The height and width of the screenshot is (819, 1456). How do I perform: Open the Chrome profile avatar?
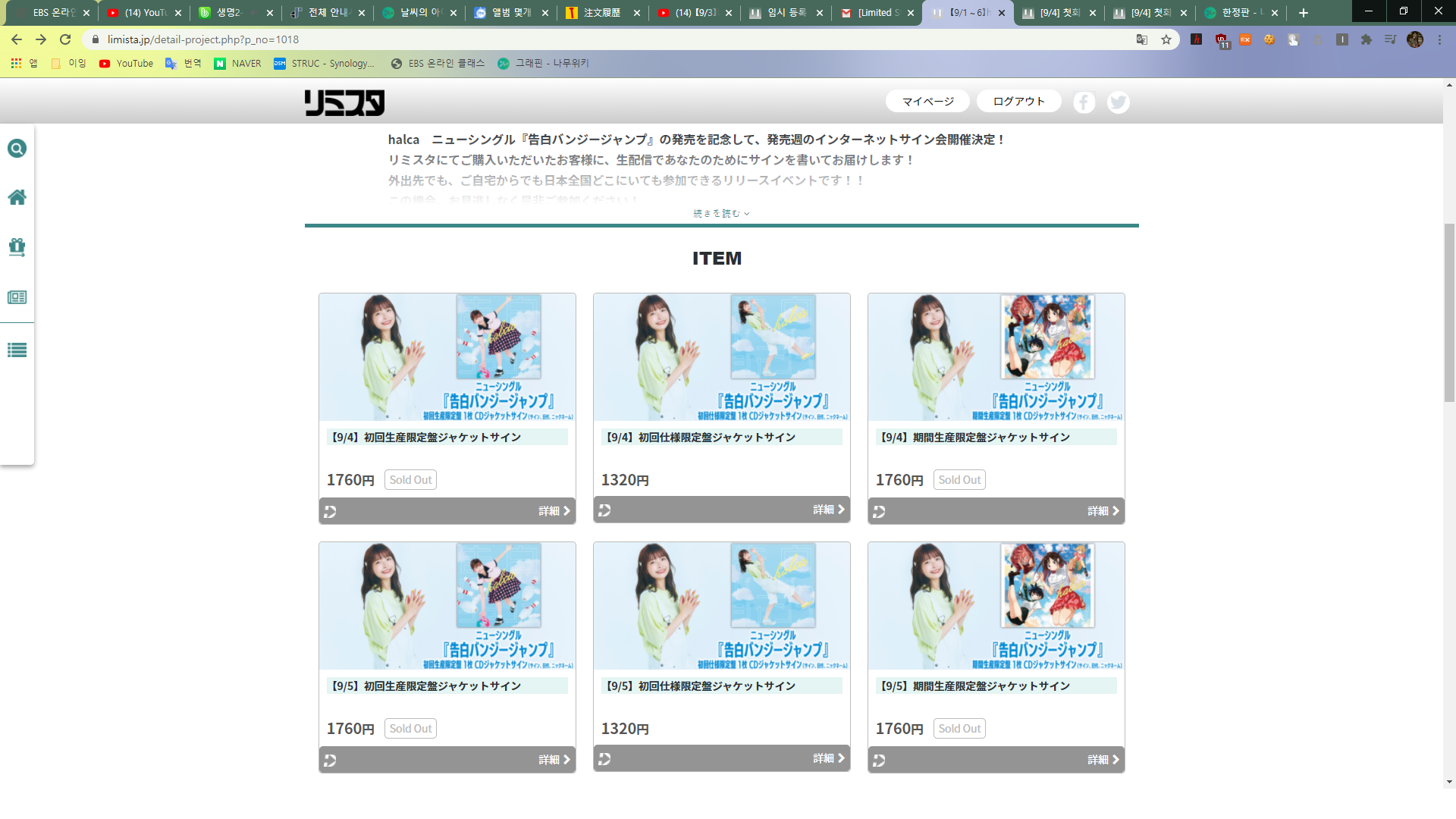tap(1415, 39)
